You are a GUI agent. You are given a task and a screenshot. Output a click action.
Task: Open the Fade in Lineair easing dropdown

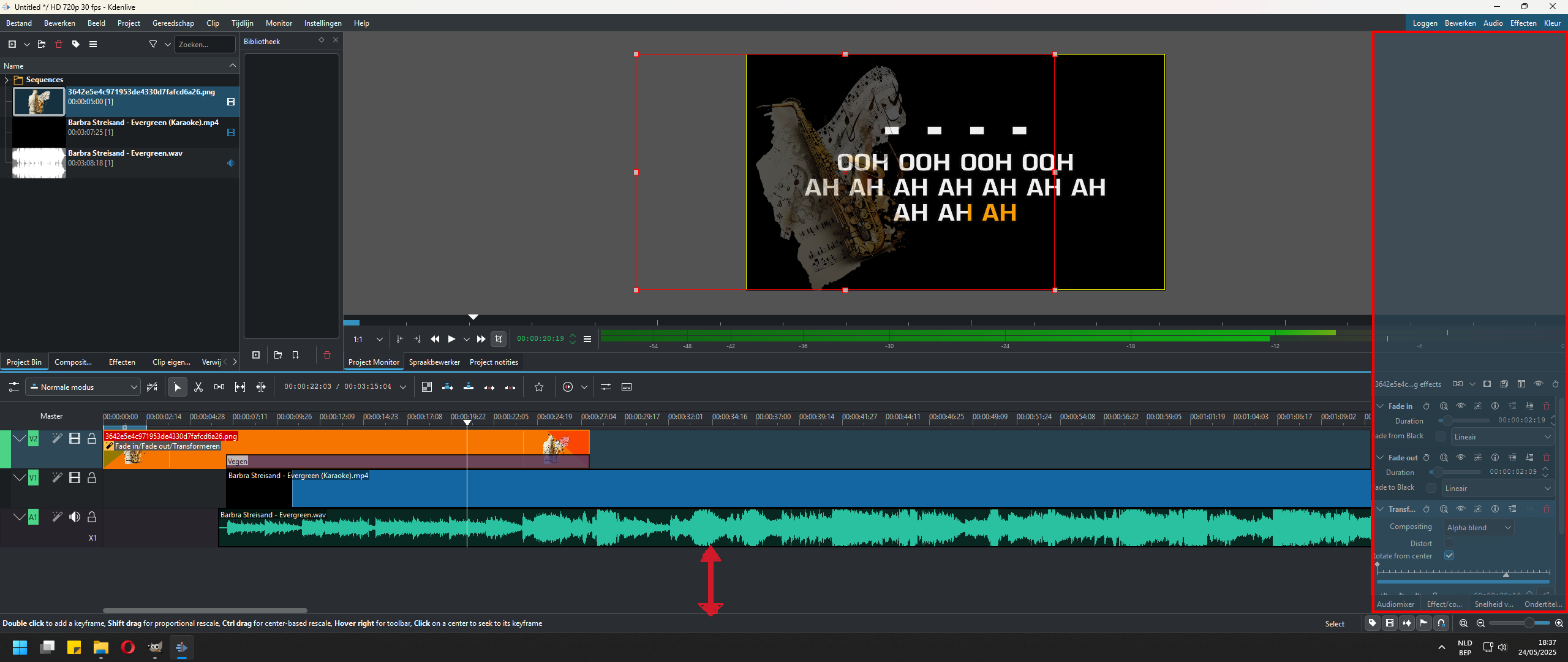(1502, 436)
